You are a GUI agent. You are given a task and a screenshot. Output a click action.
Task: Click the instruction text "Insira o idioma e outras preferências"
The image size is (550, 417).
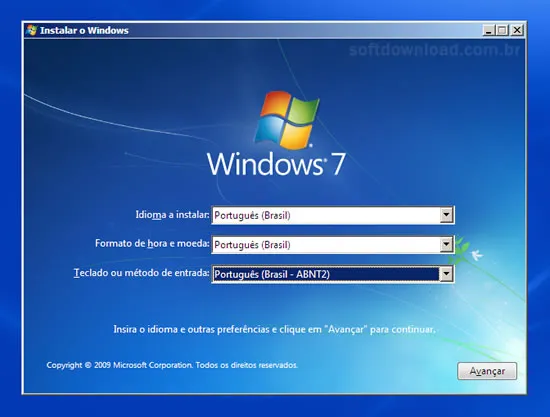[x=192, y=330]
